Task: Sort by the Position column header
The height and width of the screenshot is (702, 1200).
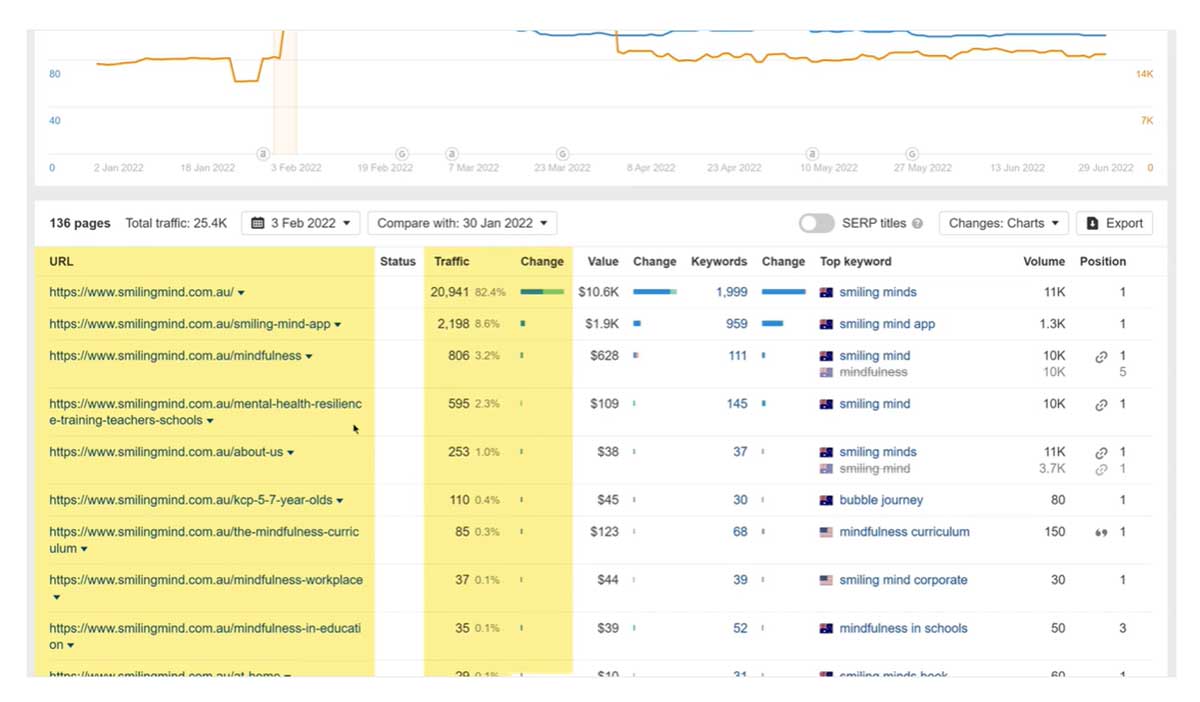Action: pos(1103,261)
